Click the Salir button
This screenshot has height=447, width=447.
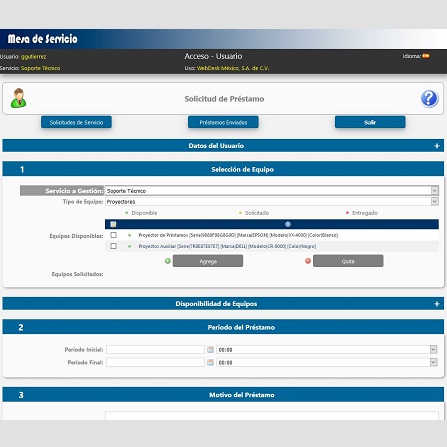(370, 122)
